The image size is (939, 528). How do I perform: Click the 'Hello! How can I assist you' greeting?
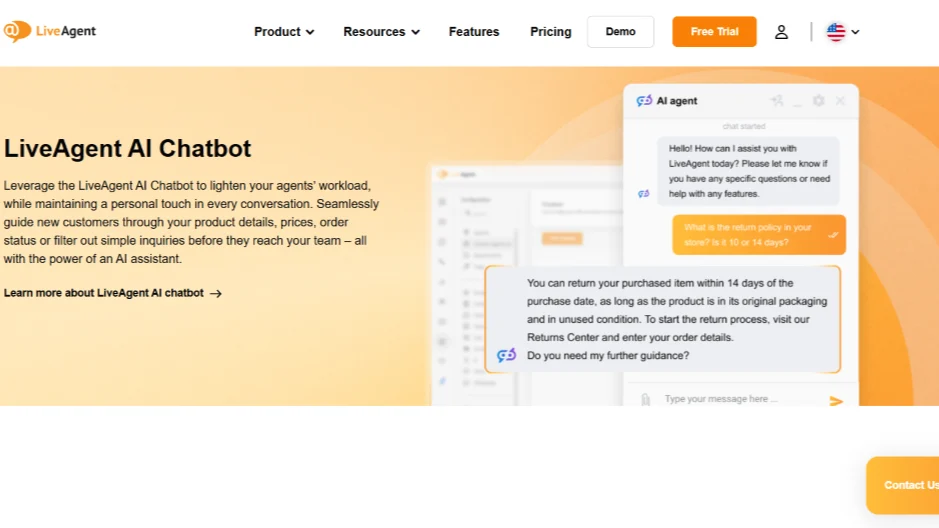coord(749,171)
